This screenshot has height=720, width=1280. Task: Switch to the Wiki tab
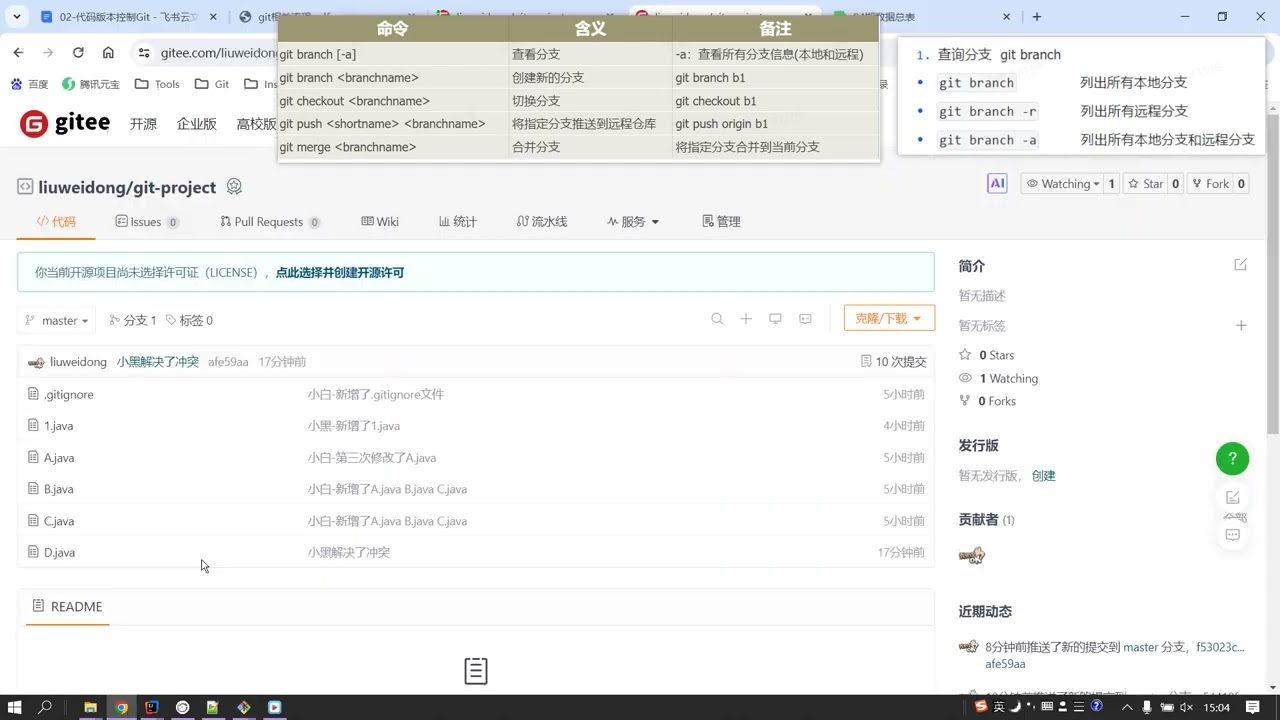click(380, 221)
